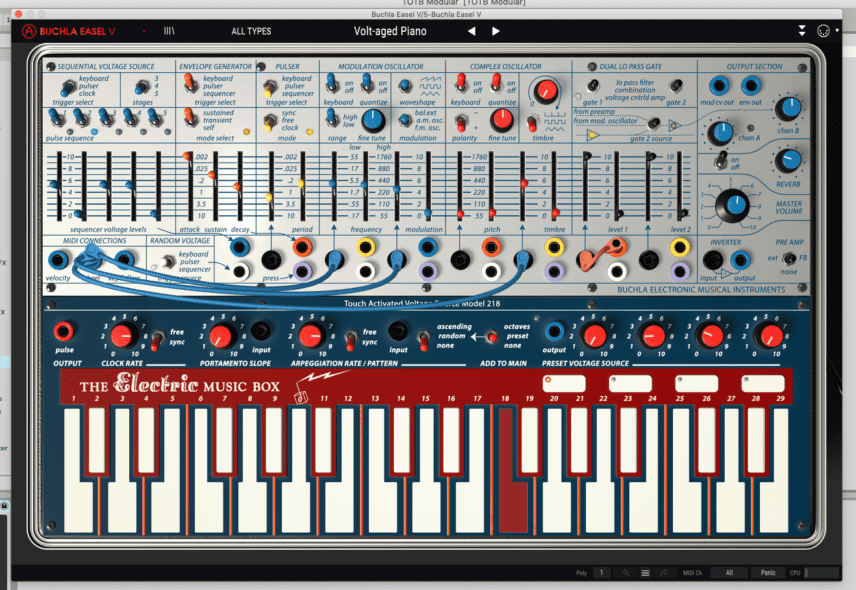Viewport: 856px width, 590px height.
Task: Open the preset library browser icon
Action: coord(169,31)
